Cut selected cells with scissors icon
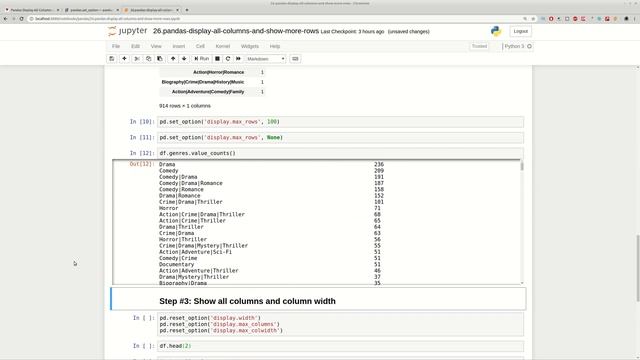Viewport: 640px width, 360px height. click(x=137, y=59)
